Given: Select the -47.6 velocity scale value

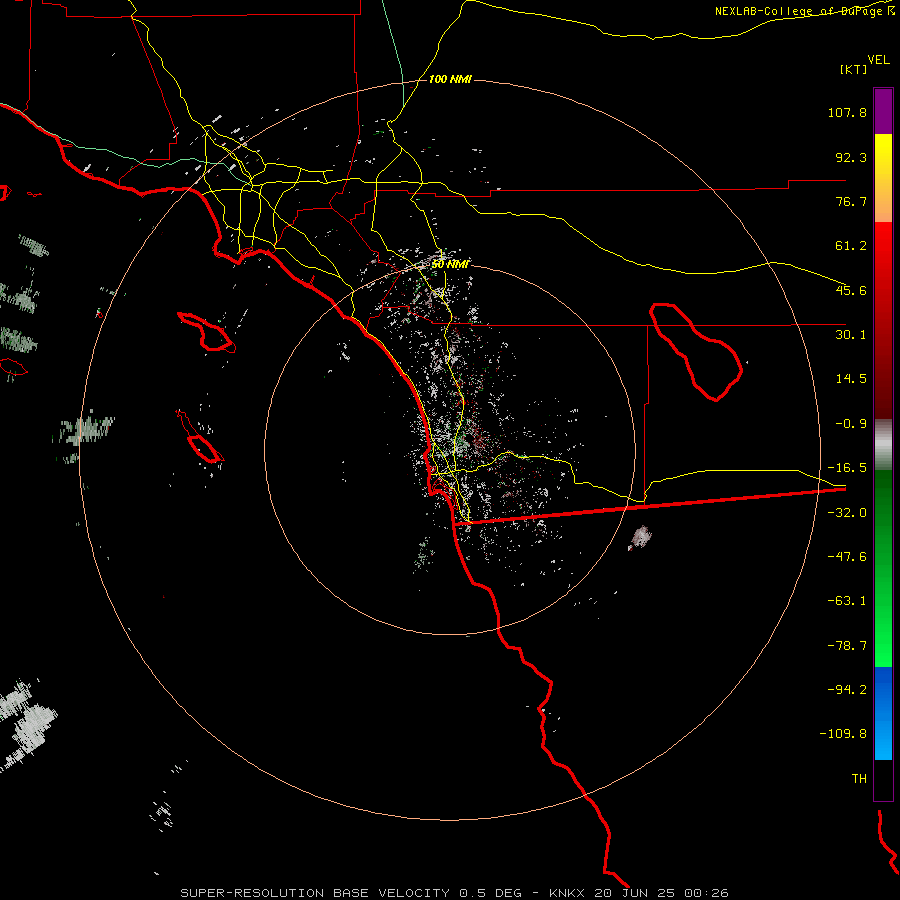Looking at the screenshot, I should [x=847, y=557].
